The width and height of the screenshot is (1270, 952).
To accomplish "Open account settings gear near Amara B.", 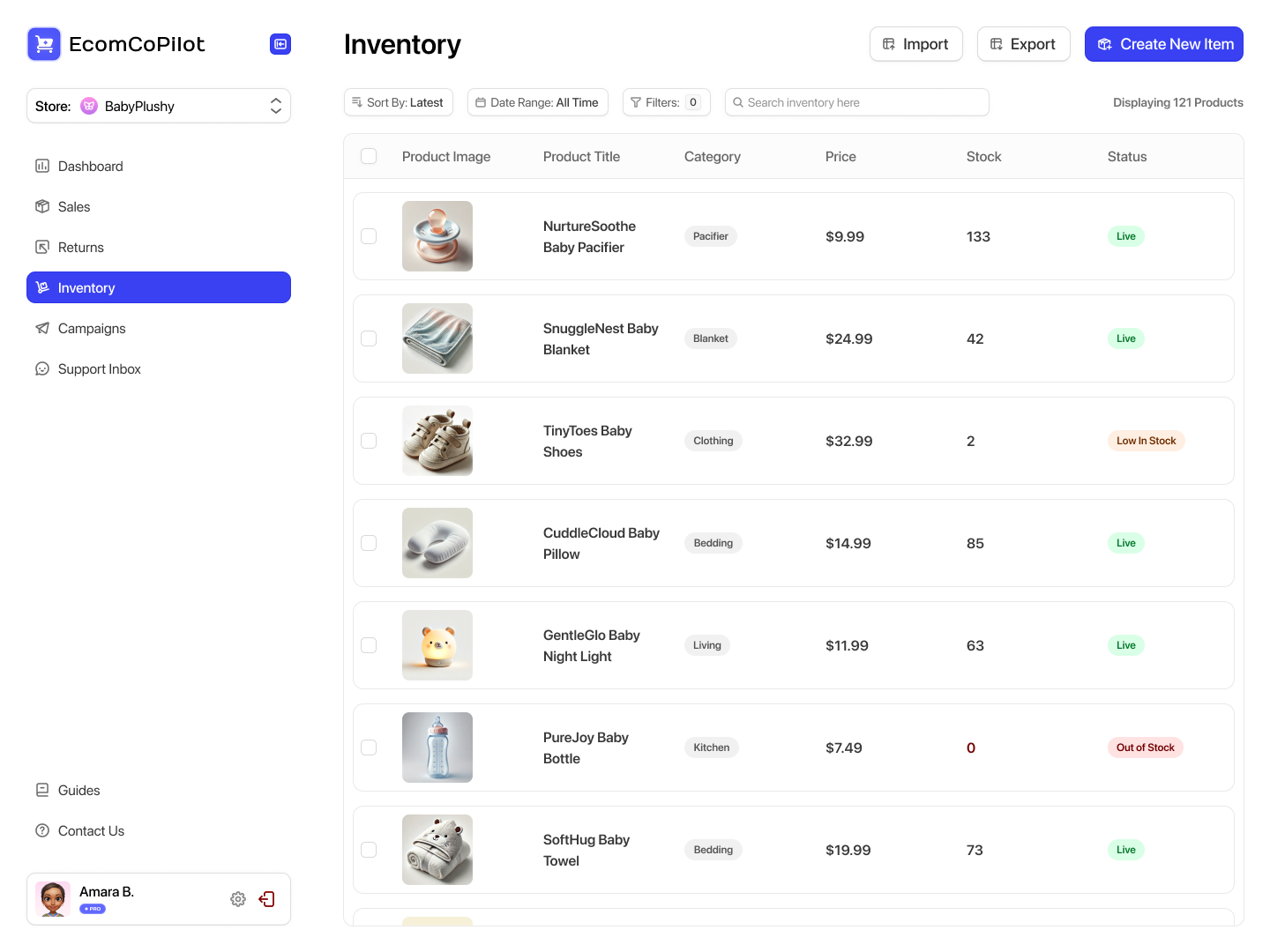I will coord(238,898).
